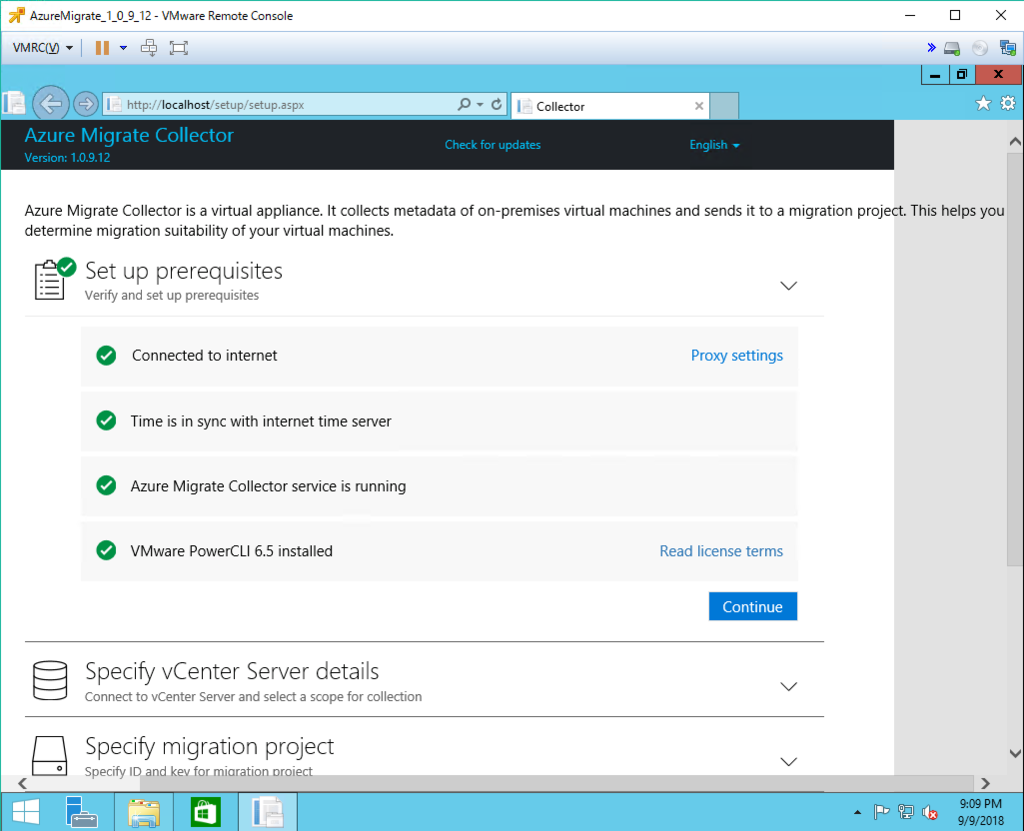
Task: Go forward in Internet Explorer
Action: (x=85, y=104)
